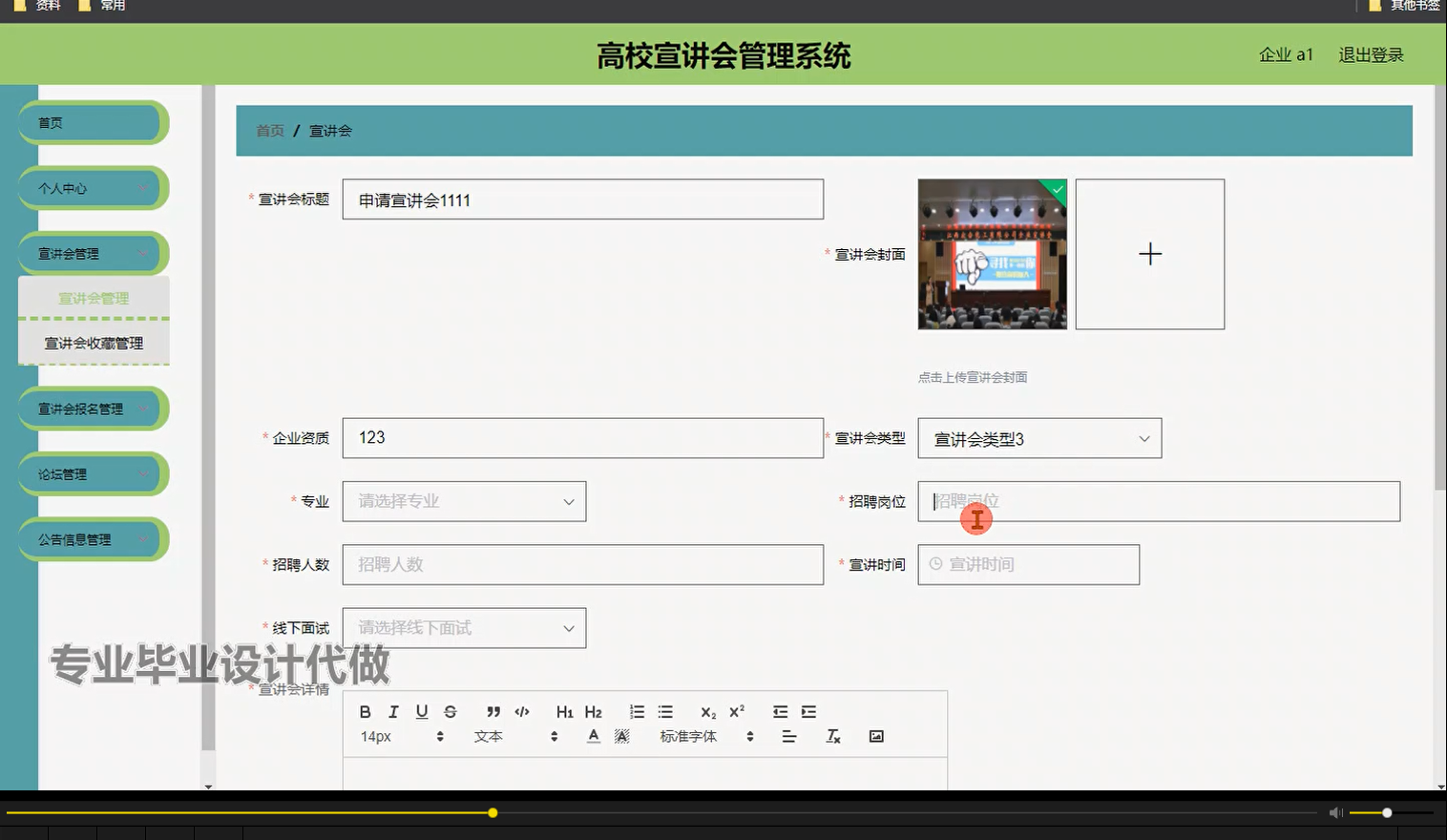
Task: Insert a blockquote using the quote icon
Action: pos(493,711)
